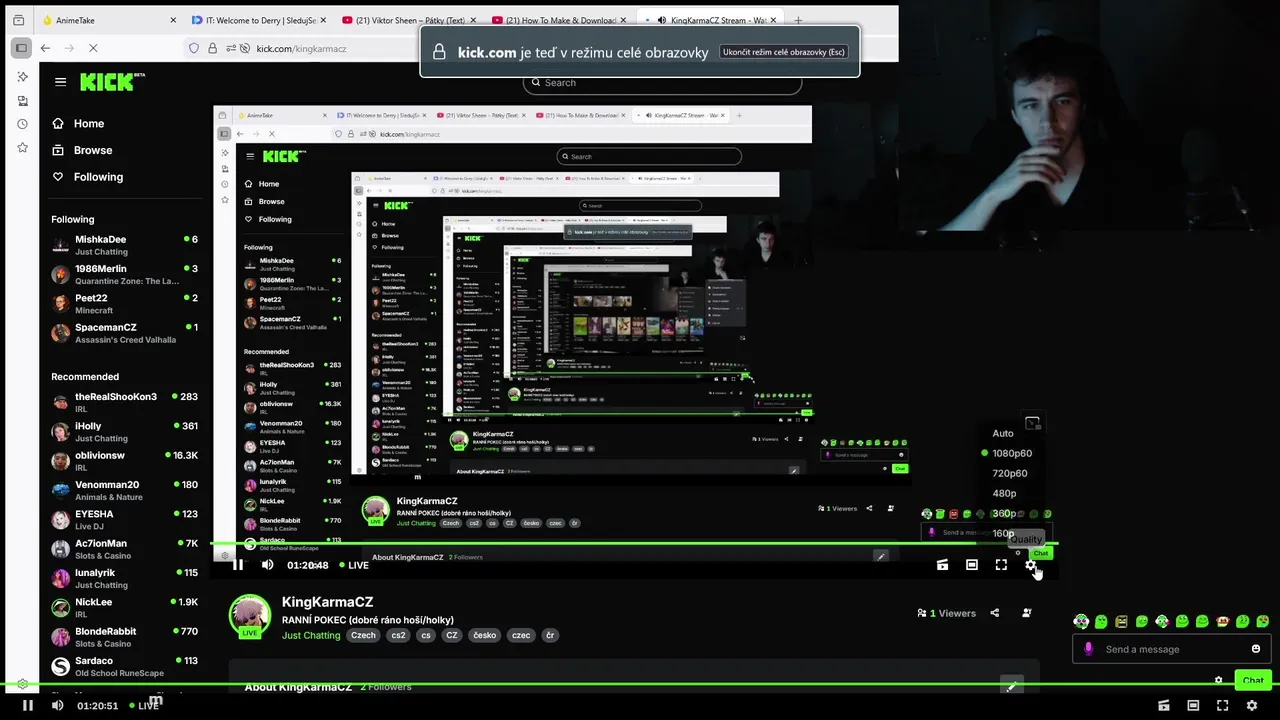Jump to LIVE on player showing 01:20:51
The width and height of the screenshot is (1280, 720).
[x=143, y=705]
